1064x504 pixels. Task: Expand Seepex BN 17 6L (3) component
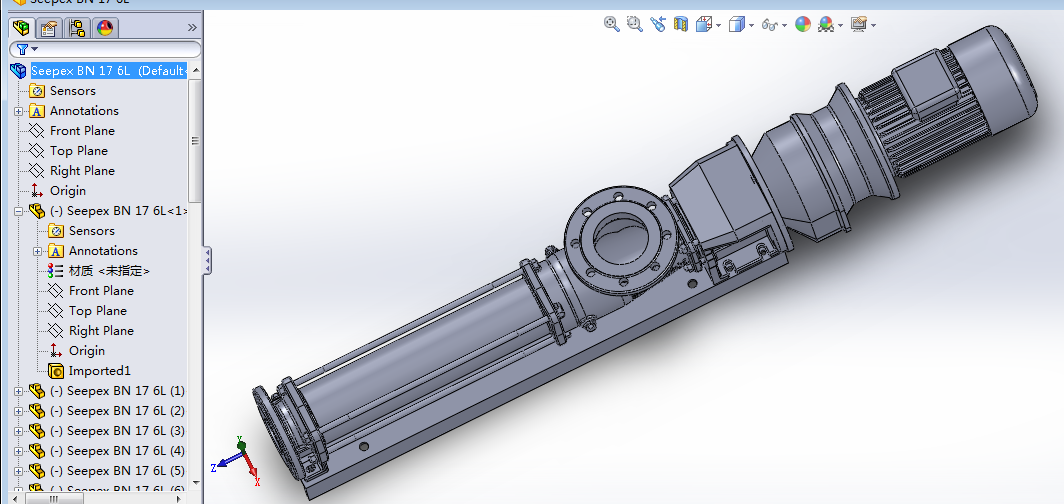point(18,431)
